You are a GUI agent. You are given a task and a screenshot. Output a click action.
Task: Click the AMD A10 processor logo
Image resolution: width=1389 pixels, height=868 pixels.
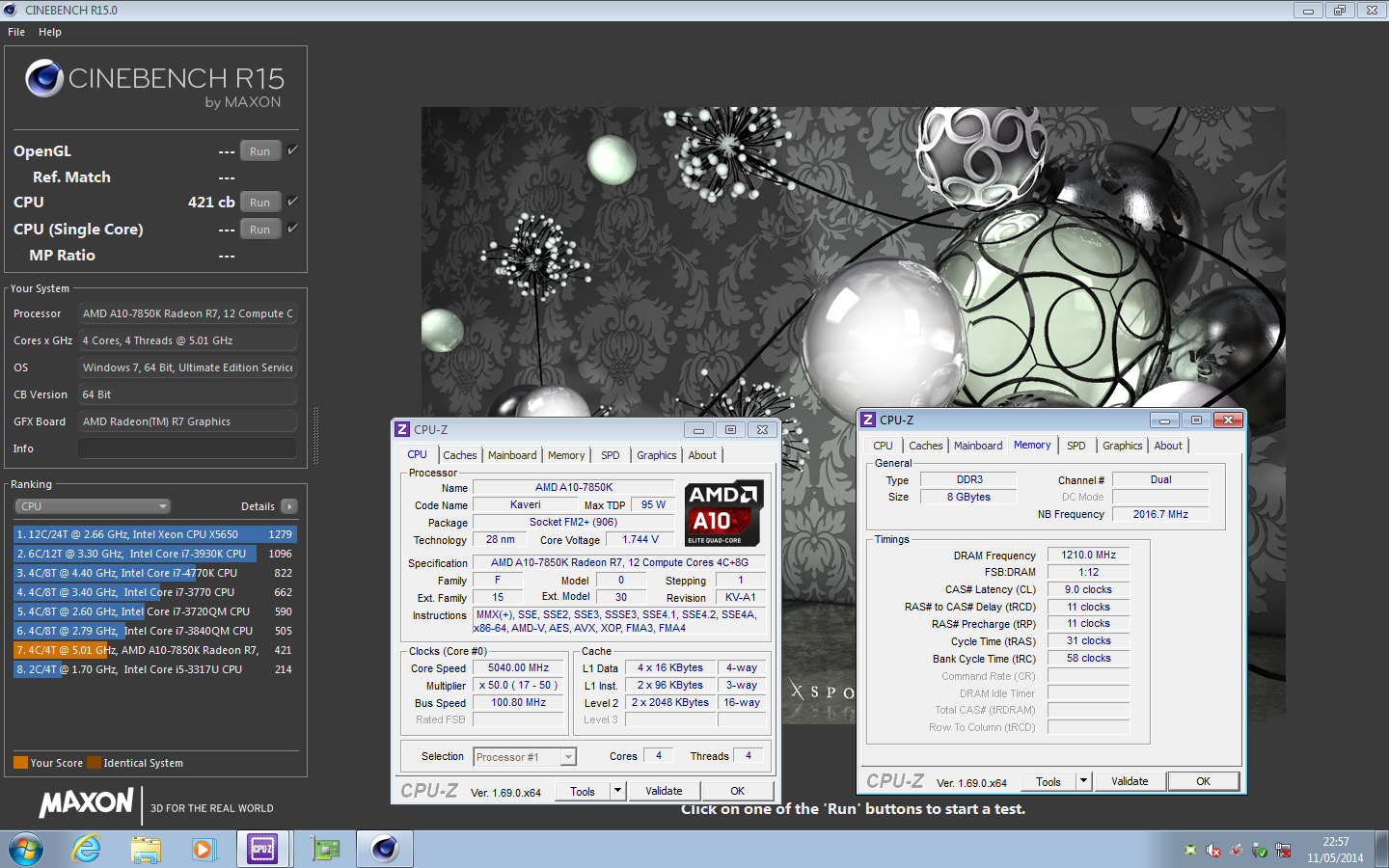pyautogui.click(x=724, y=513)
